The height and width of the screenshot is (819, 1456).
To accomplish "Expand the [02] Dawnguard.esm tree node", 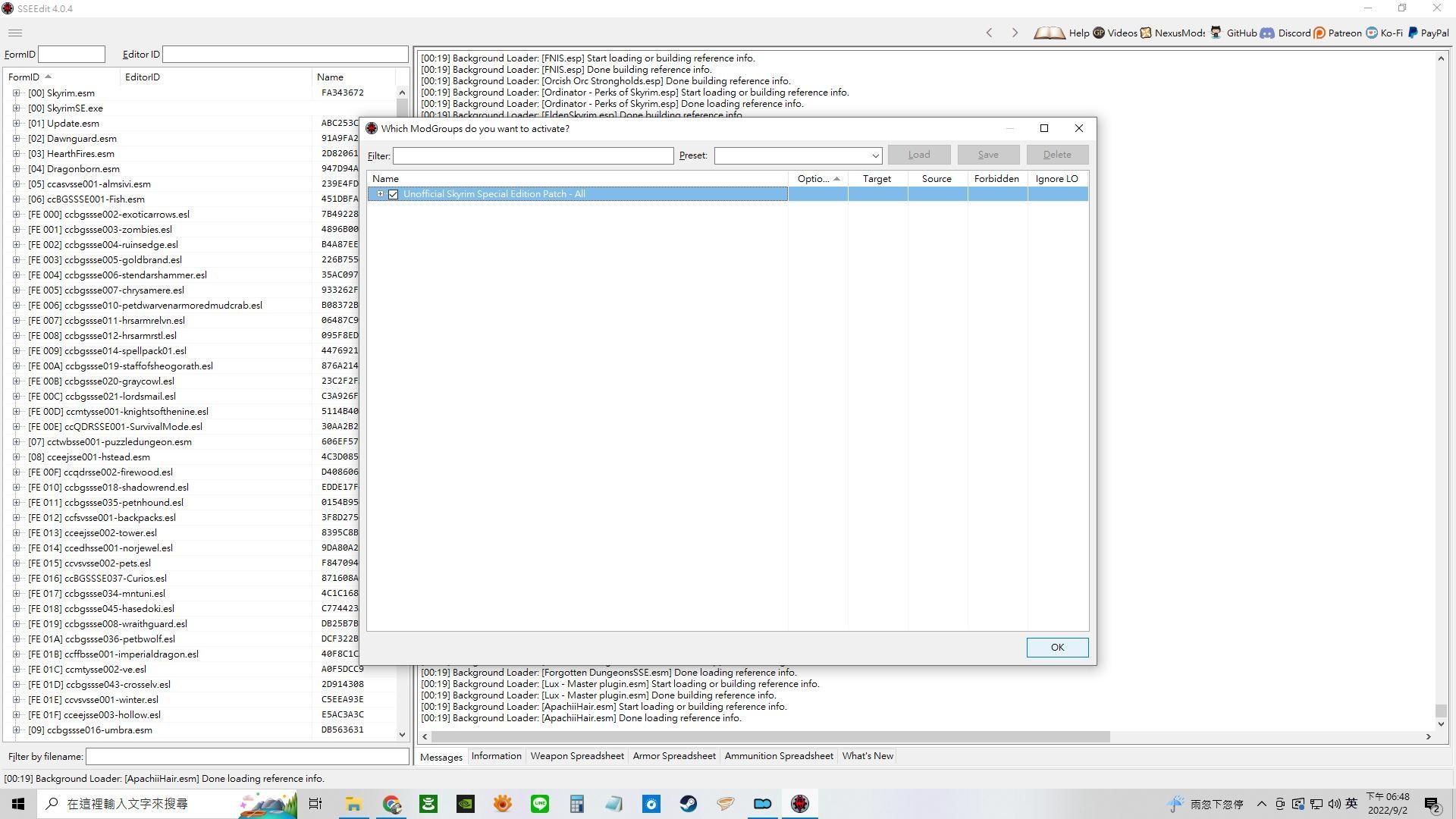I will (16, 139).
